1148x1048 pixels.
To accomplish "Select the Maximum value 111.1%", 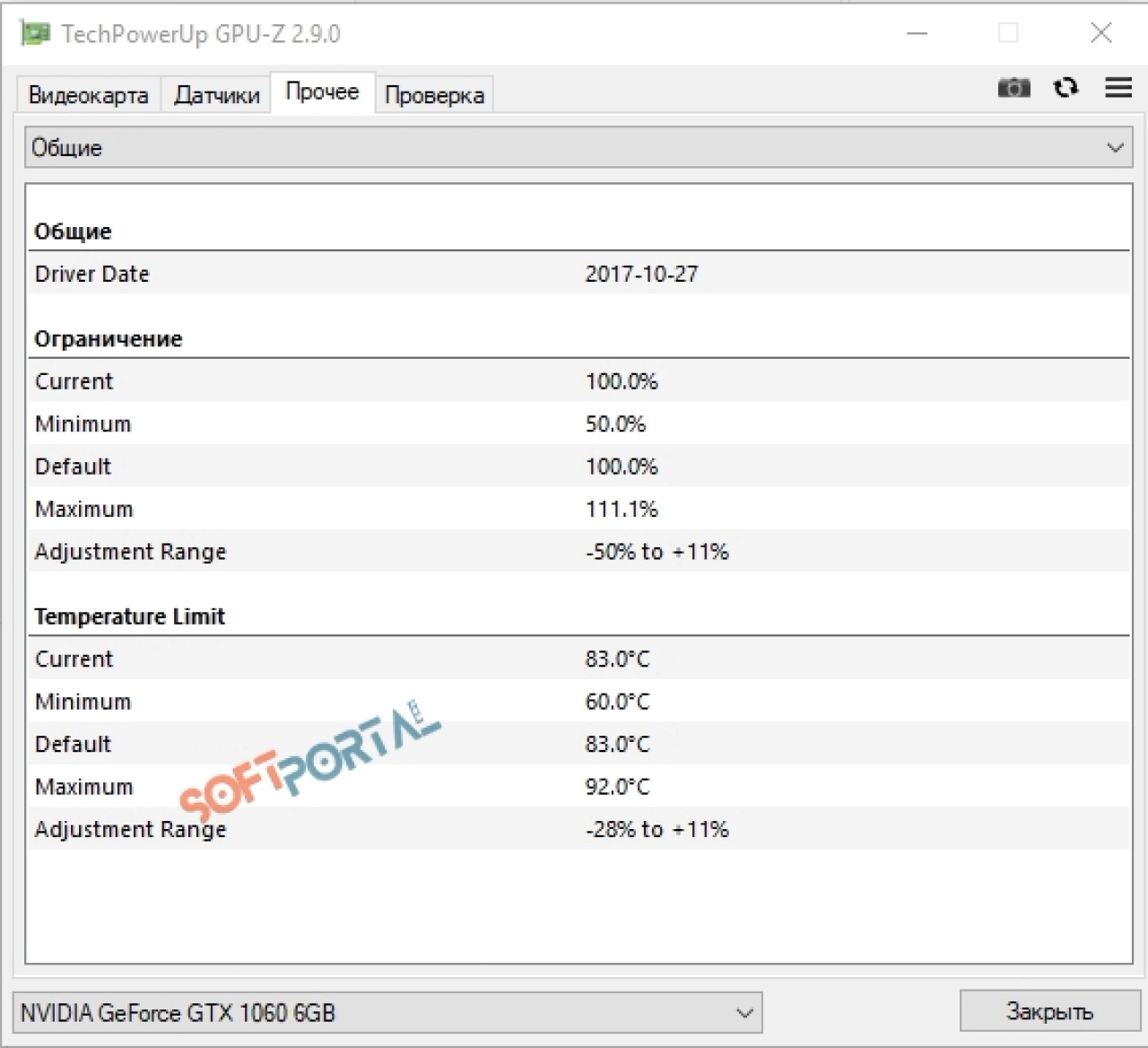I will click(622, 509).
